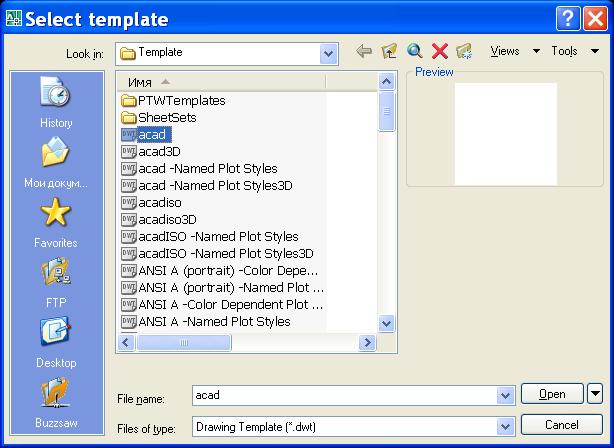Click the Open button
This screenshot has height=448, width=614.
(x=552, y=394)
